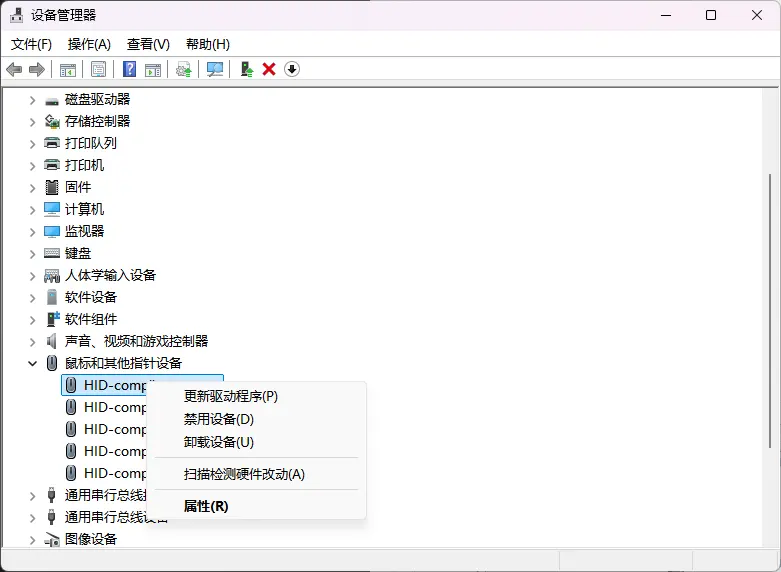The height and width of the screenshot is (572, 781).
Task: Click the 监视器 monitor icon
Action: [52, 232]
